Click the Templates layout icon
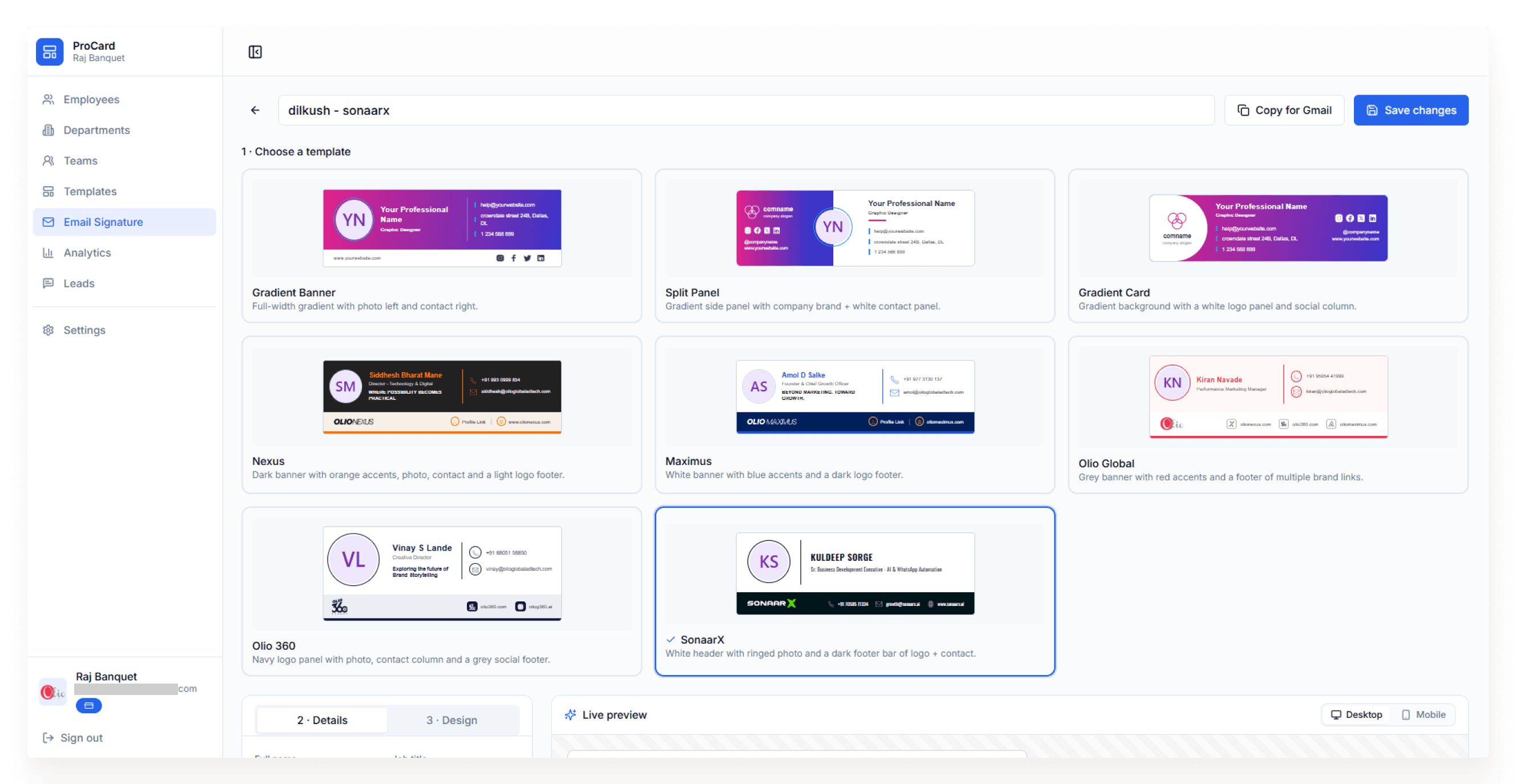The width and height of the screenshot is (1516, 784). point(49,191)
